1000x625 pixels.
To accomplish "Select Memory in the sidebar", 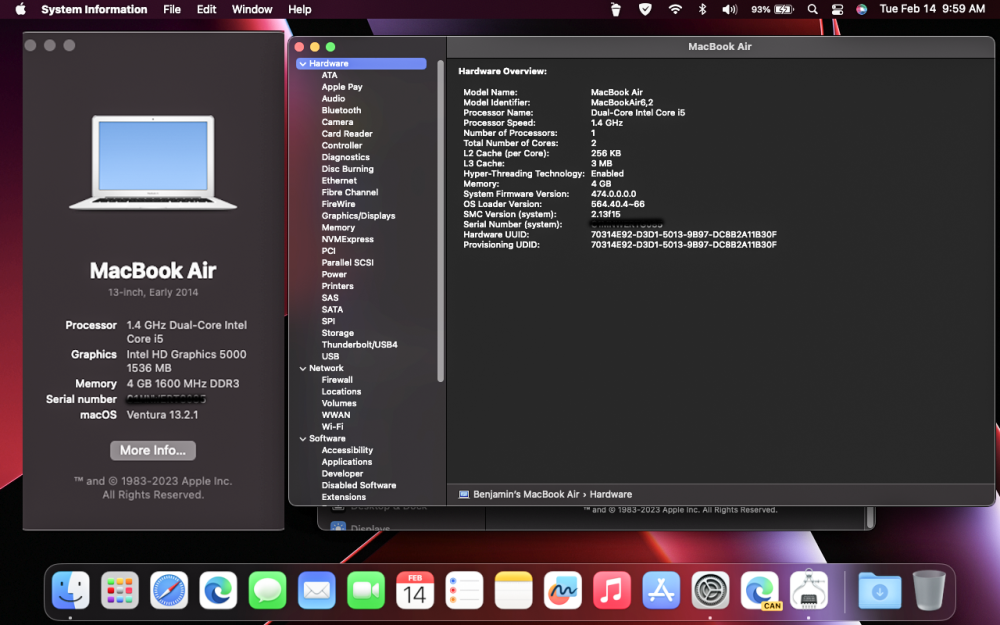I will click(338, 228).
